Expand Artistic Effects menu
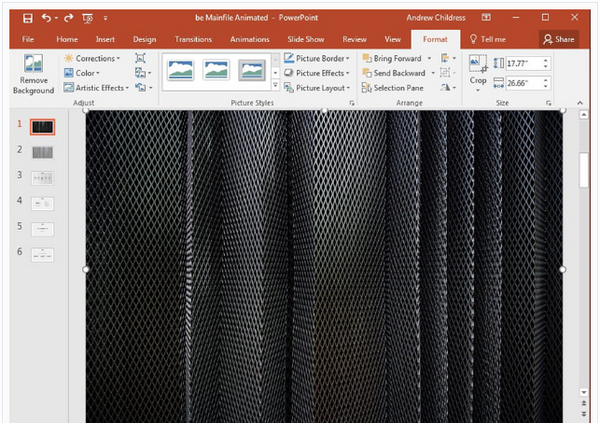The width and height of the screenshot is (600, 423). point(96,88)
